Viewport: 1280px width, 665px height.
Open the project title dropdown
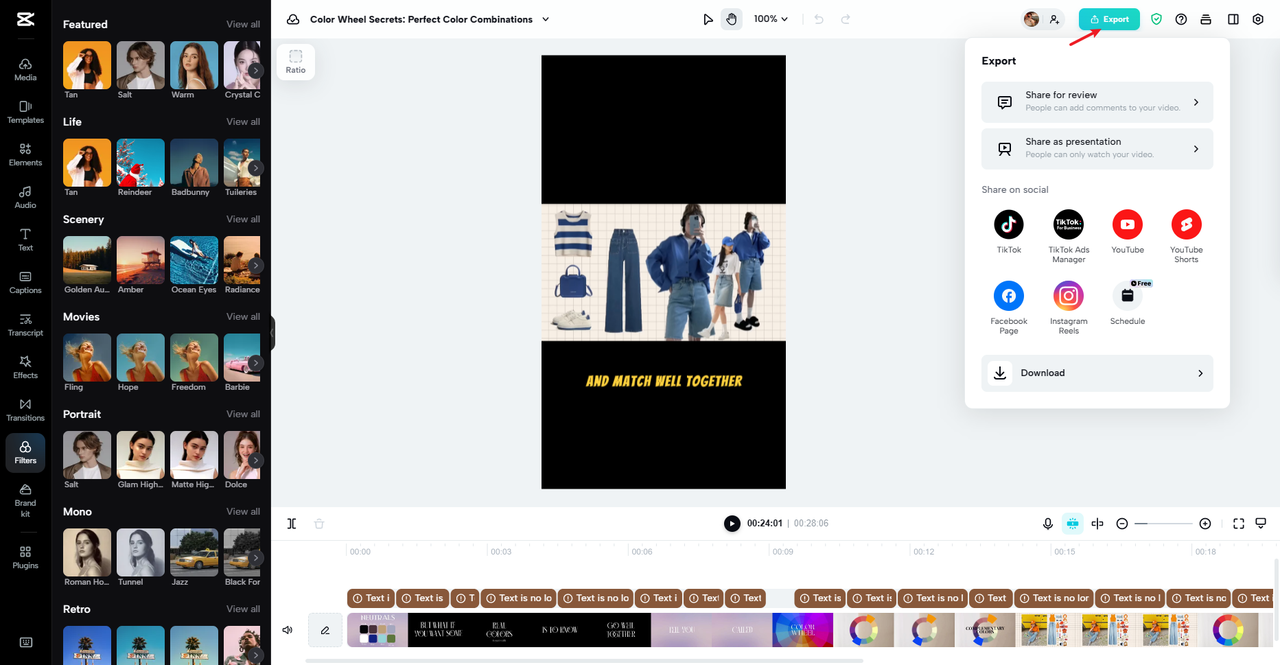tap(545, 19)
